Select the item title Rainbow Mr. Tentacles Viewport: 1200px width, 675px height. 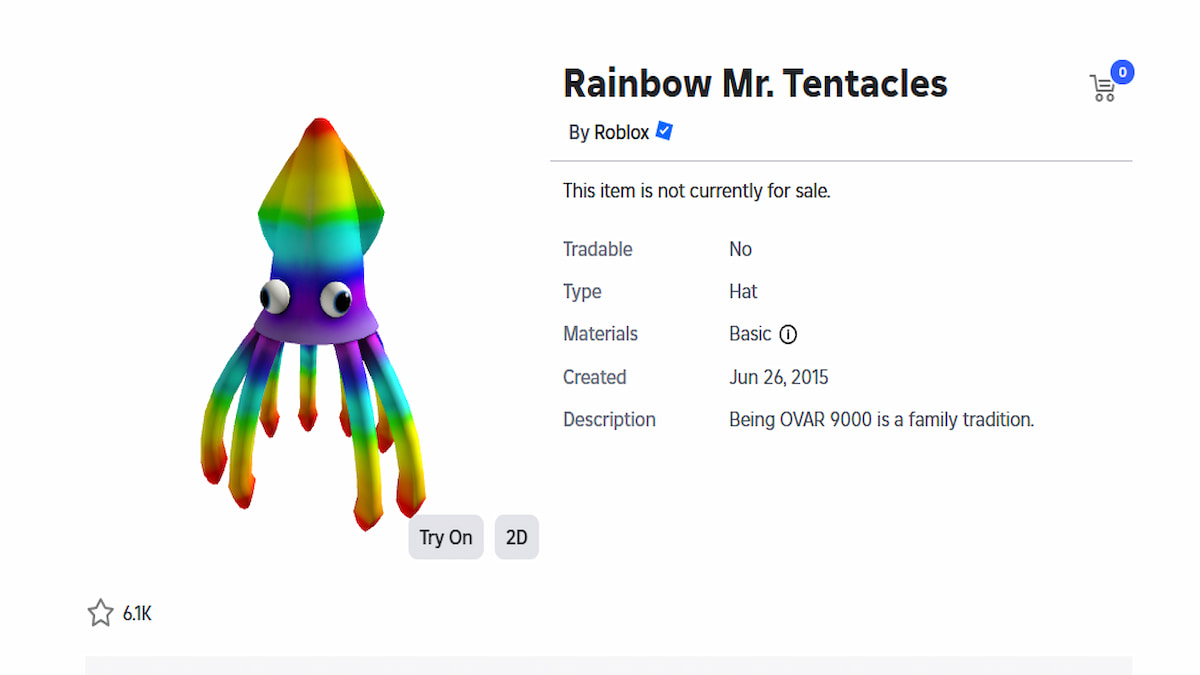[755, 83]
